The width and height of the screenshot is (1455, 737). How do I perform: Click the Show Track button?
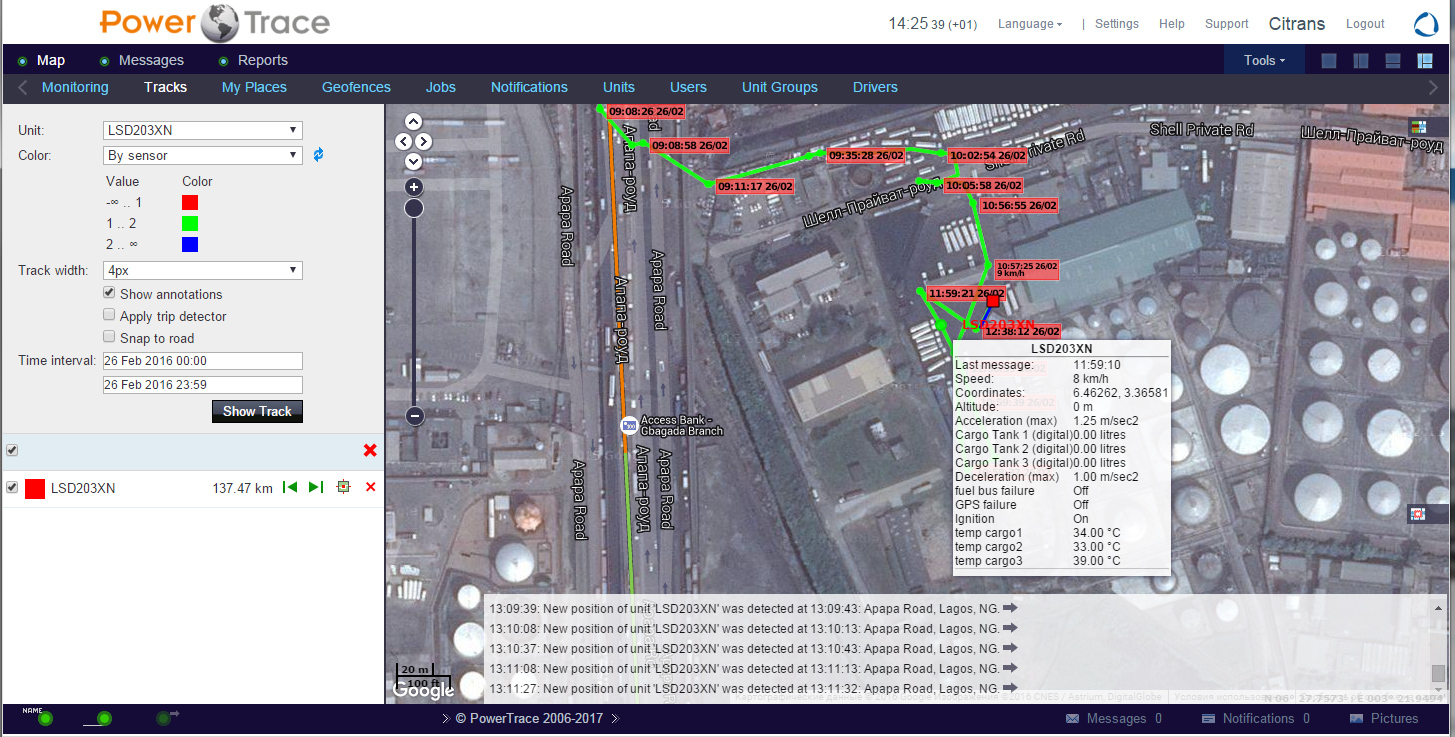(257, 411)
